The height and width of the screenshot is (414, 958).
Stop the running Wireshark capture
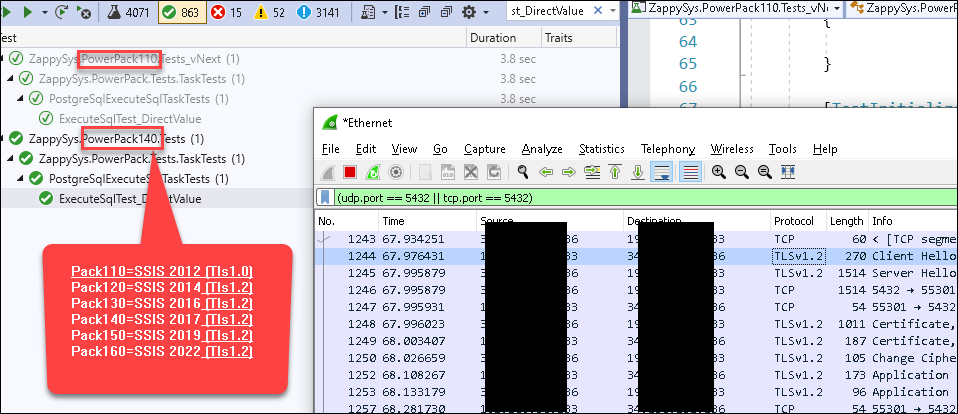point(350,172)
